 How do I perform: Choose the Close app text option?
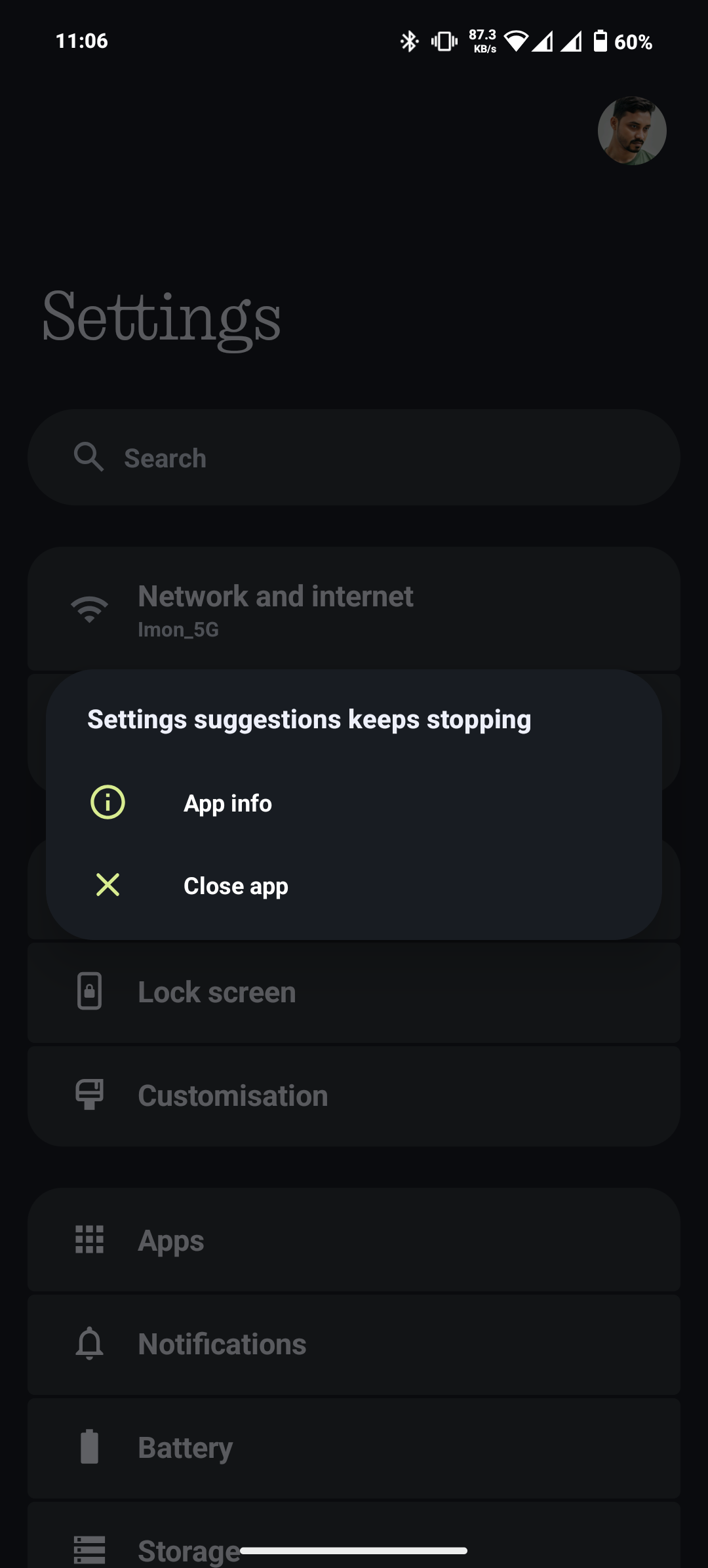[x=235, y=886]
